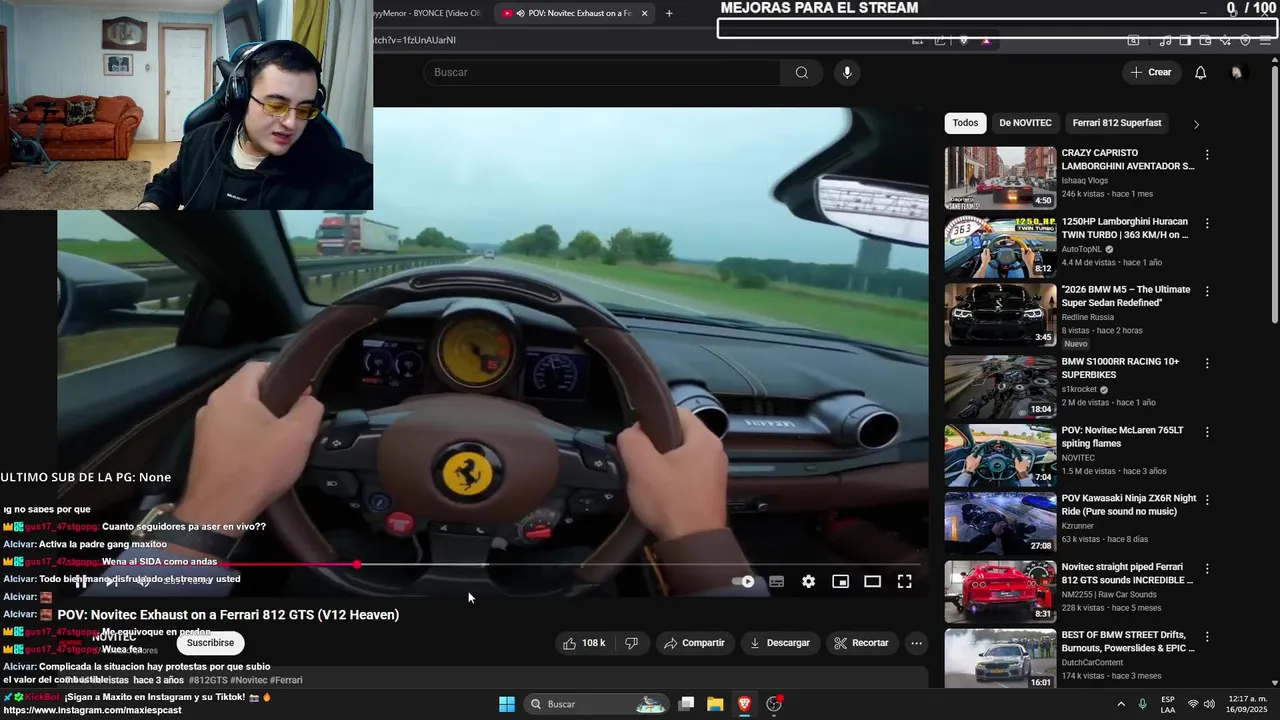This screenshot has width=1280, height=720.
Task: Switch the player to miniplayer mode
Action: 840,581
